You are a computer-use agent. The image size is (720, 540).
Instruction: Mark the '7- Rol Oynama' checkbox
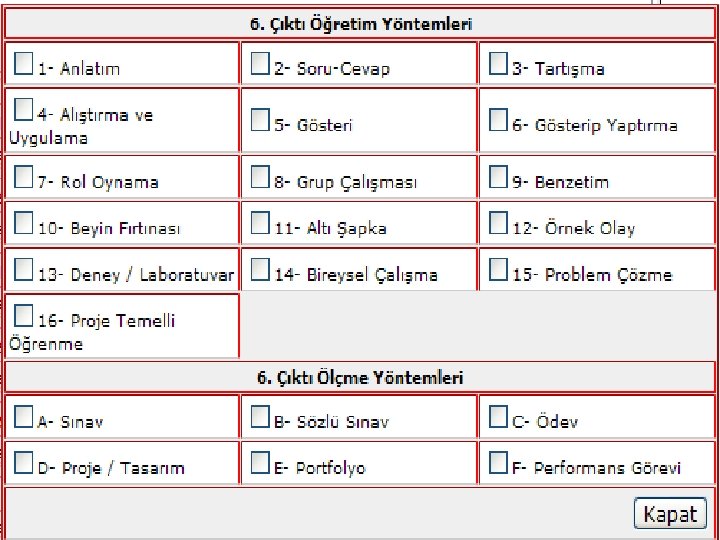point(24,179)
